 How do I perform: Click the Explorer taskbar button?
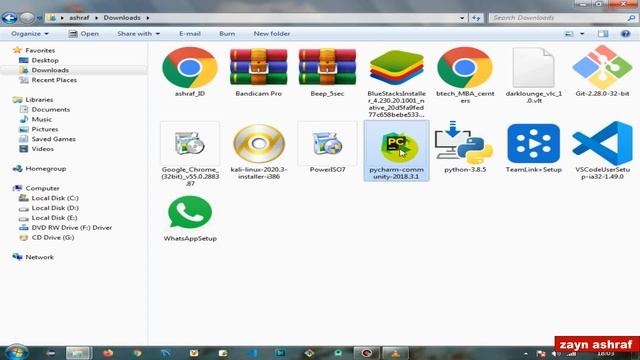coord(79,353)
